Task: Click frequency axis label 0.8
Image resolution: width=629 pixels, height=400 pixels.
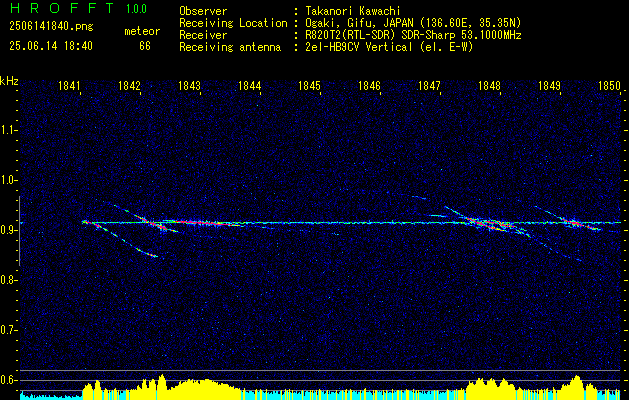Action: pos(9,280)
